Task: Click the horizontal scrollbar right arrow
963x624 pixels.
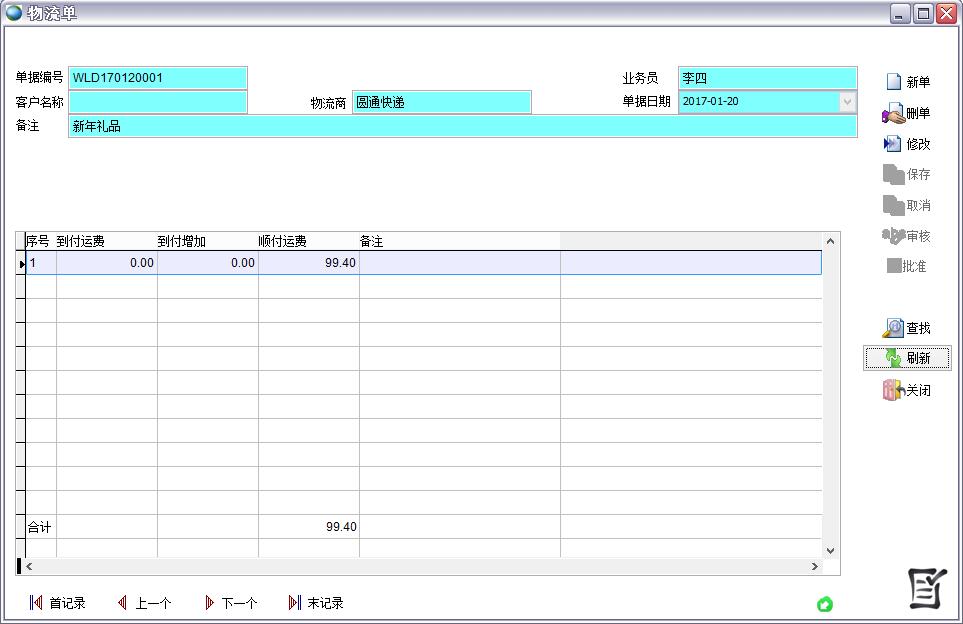Action: tap(815, 566)
